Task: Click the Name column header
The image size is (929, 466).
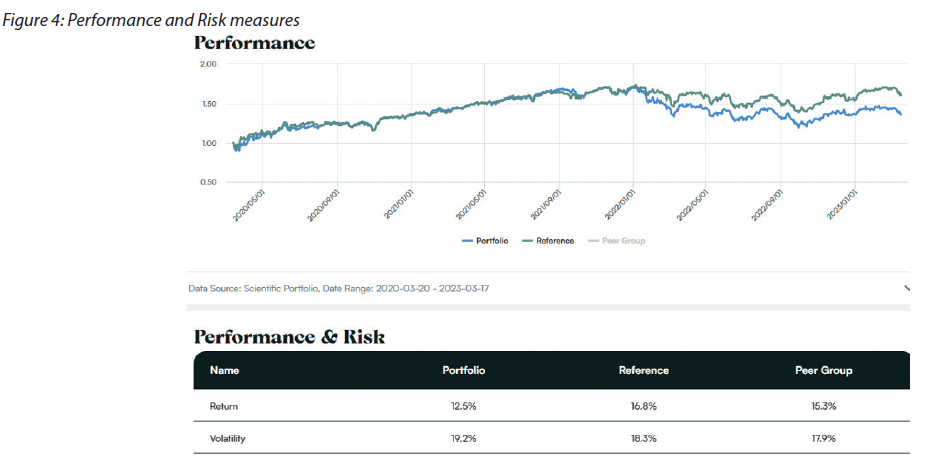Action: pyautogui.click(x=224, y=371)
